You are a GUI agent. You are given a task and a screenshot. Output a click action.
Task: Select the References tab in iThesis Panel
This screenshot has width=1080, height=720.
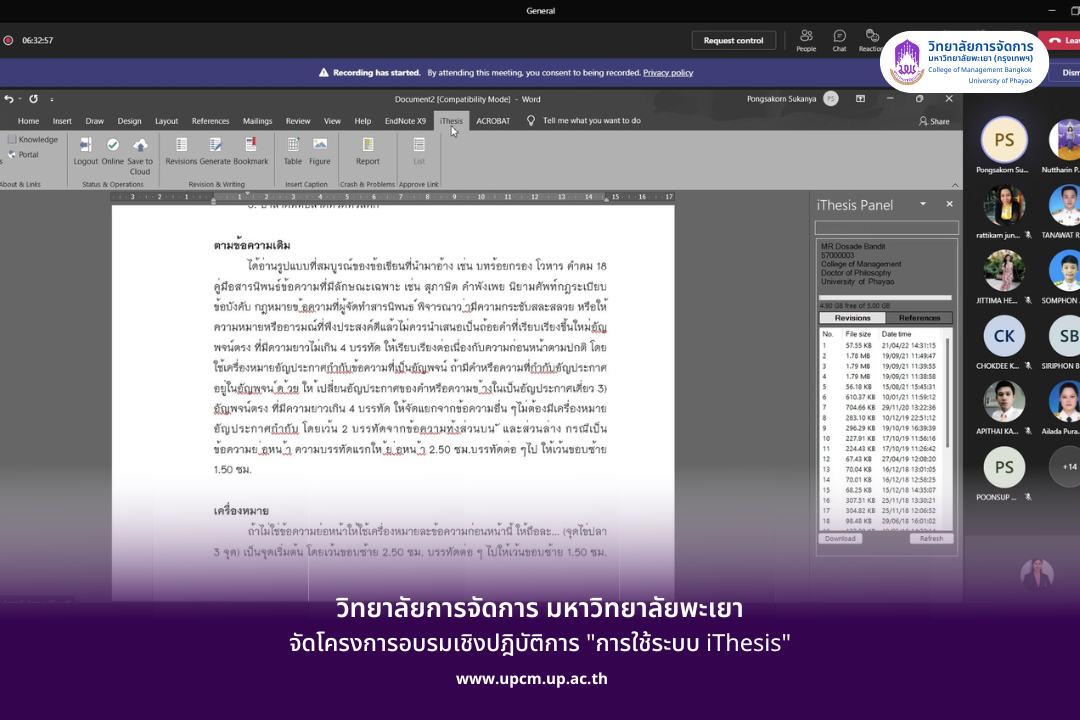pos(919,318)
